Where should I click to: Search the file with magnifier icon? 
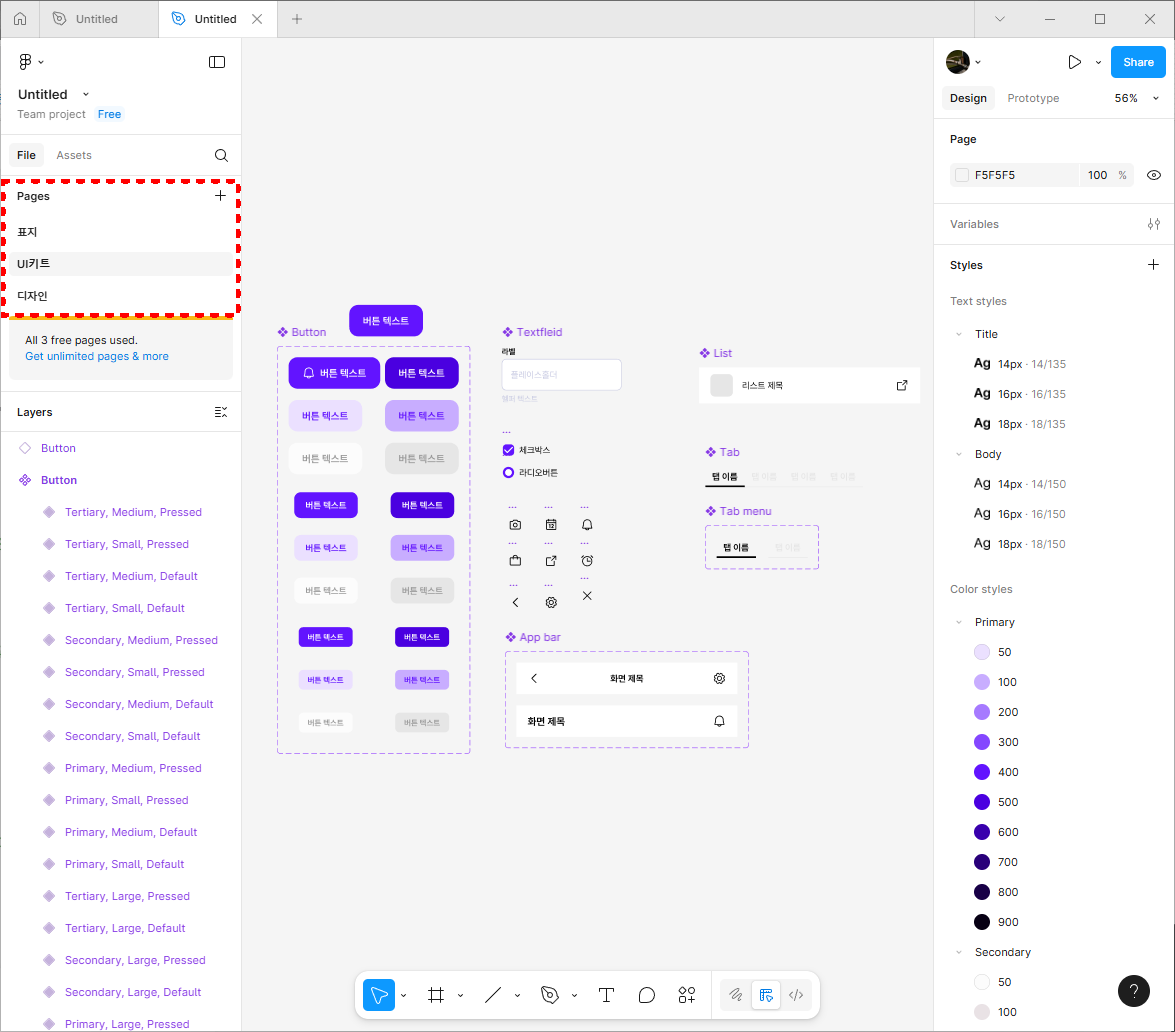221,155
